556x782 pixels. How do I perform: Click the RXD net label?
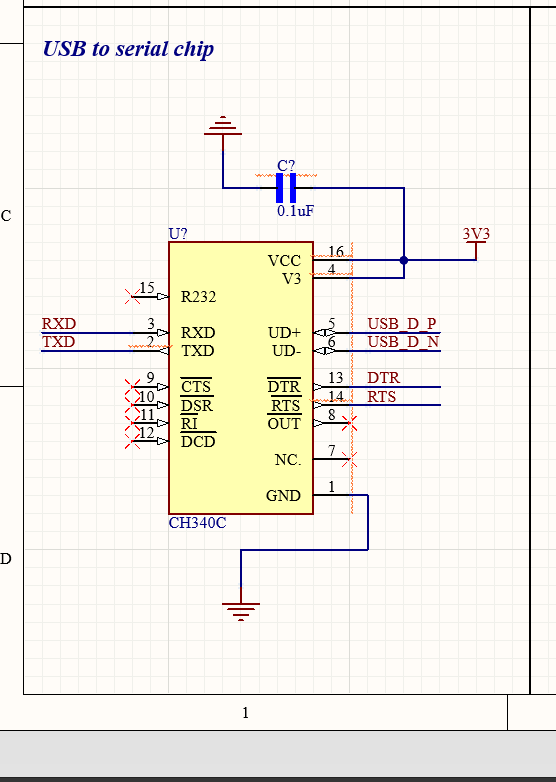pos(59,324)
